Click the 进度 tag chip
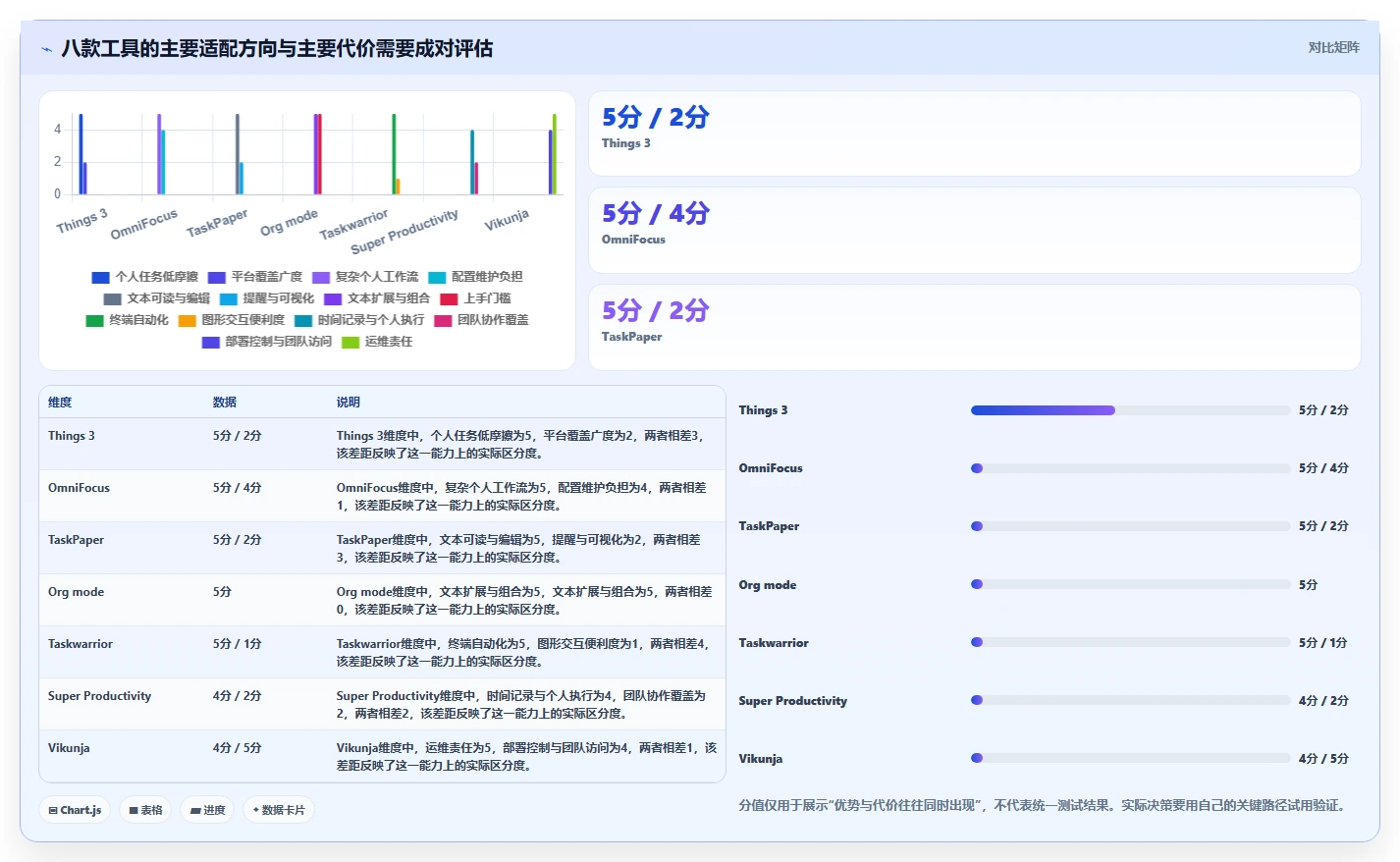Screen dimensions: 1400x862 [x=208, y=810]
